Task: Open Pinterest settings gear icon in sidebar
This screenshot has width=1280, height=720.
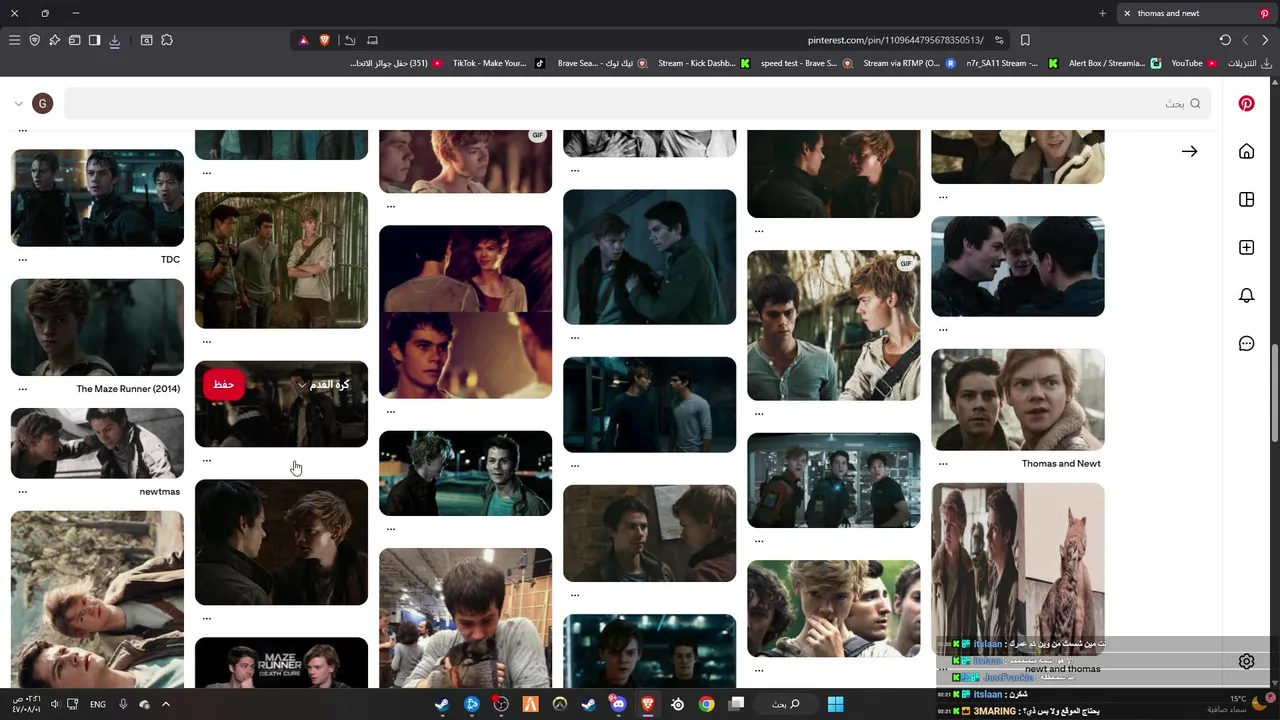Action: [x=1246, y=661]
